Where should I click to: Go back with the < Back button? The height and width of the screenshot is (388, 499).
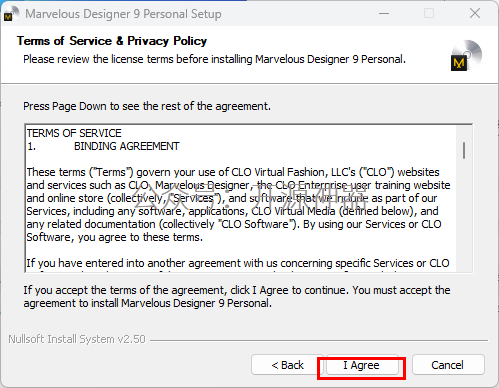[x=287, y=365]
